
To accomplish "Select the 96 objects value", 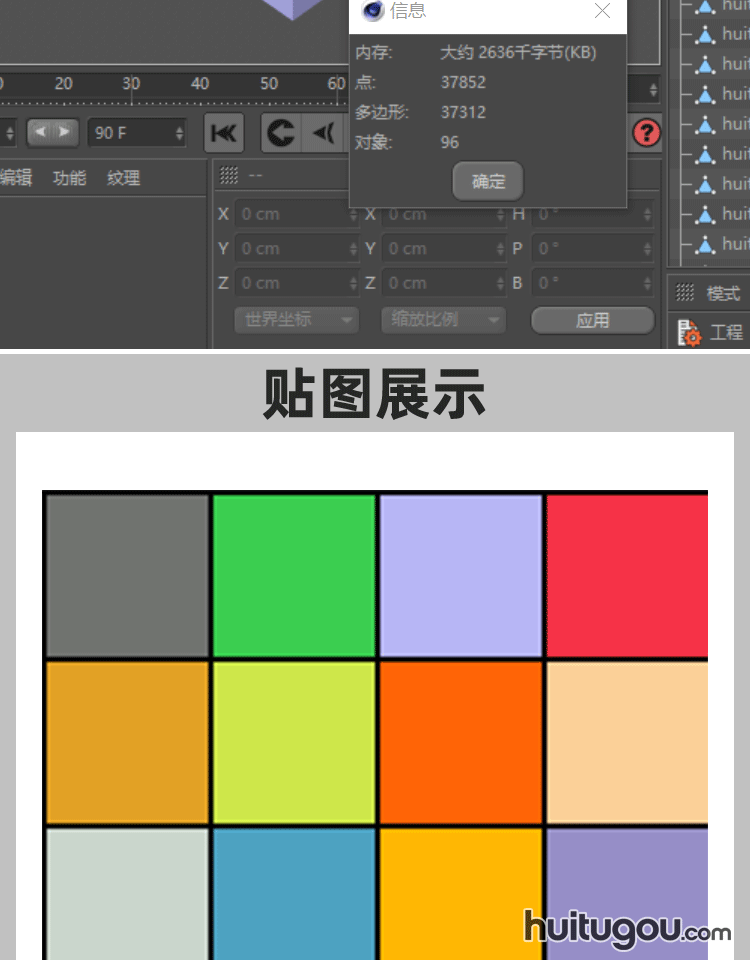I will 449,142.
